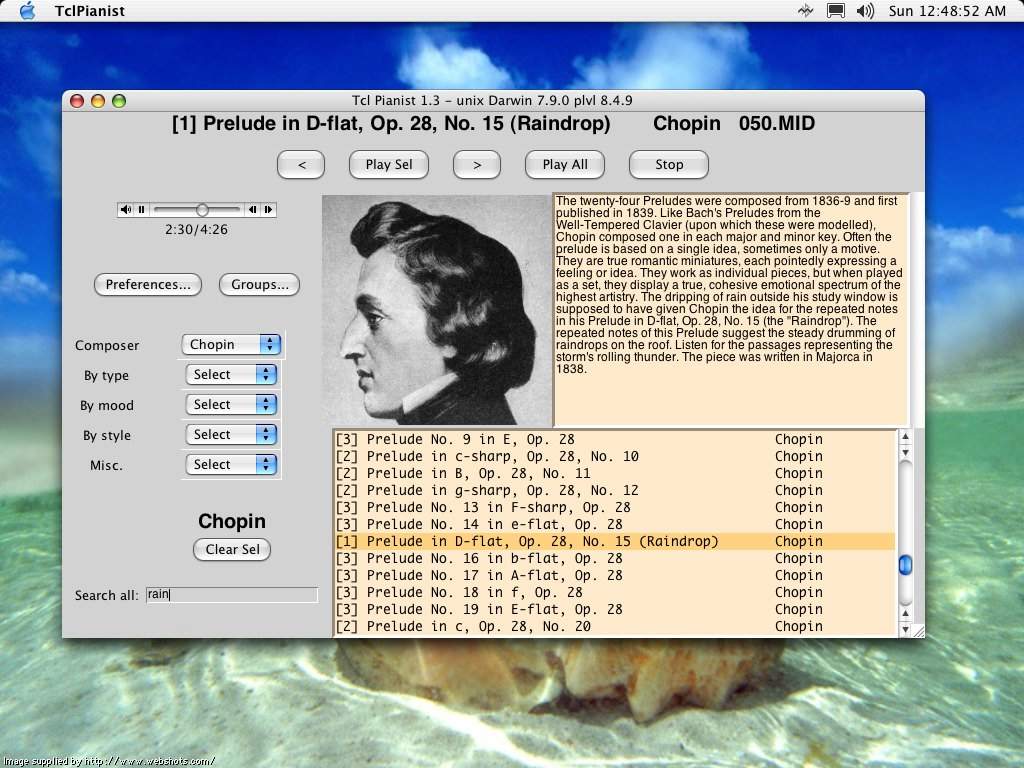Pause playback with the pause icon
Image resolution: width=1024 pixels, height=768 pixels.
(141, 209)
